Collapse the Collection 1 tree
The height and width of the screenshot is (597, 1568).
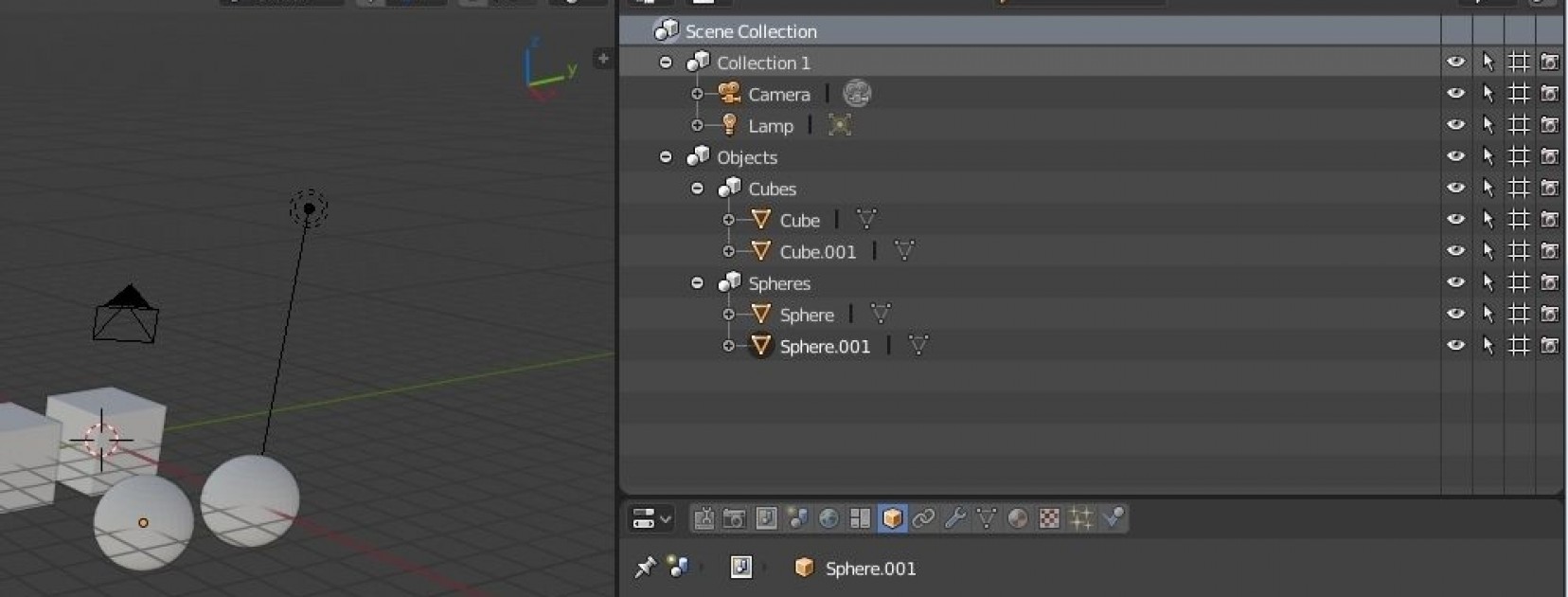point(666,63)
